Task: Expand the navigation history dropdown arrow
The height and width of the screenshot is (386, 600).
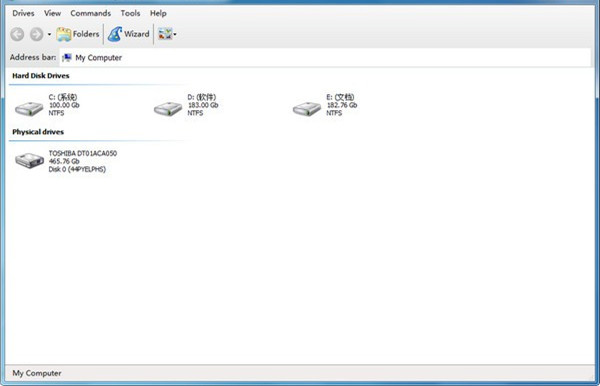Action: [49, 34]
